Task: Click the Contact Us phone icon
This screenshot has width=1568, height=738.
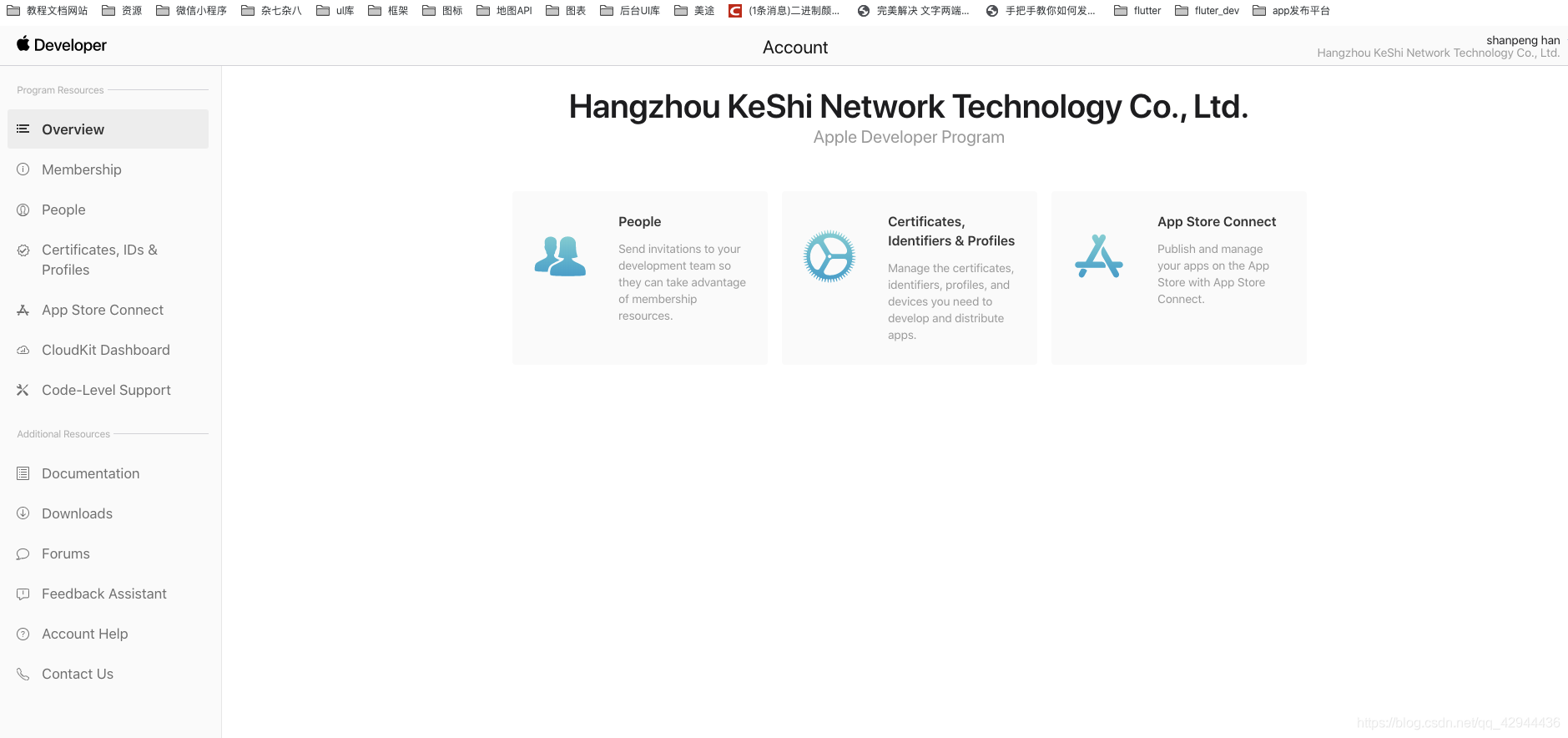Action: pos(23,674)
